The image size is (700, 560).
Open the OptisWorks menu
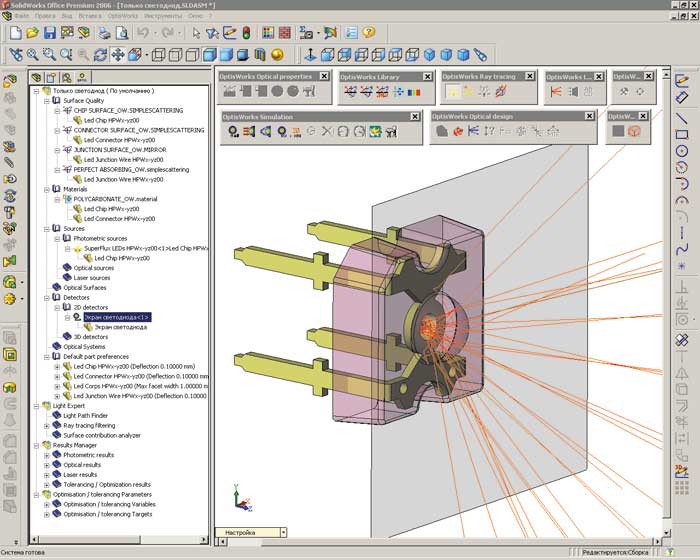point(123,17)
